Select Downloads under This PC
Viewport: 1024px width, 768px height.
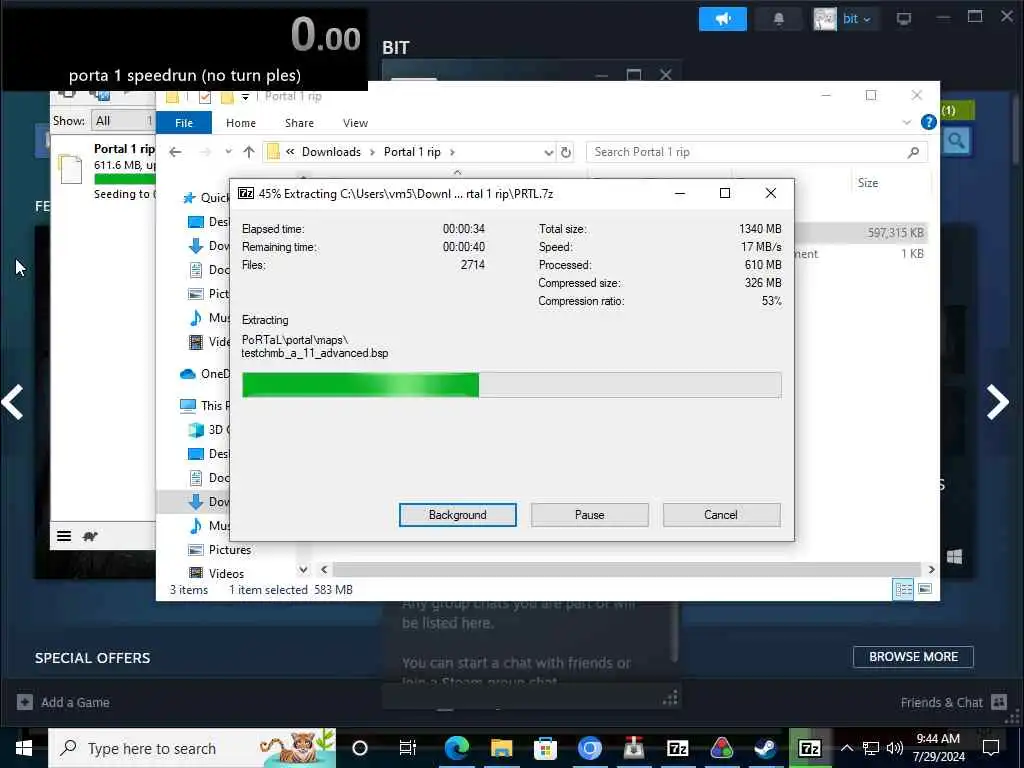point(209,502)
